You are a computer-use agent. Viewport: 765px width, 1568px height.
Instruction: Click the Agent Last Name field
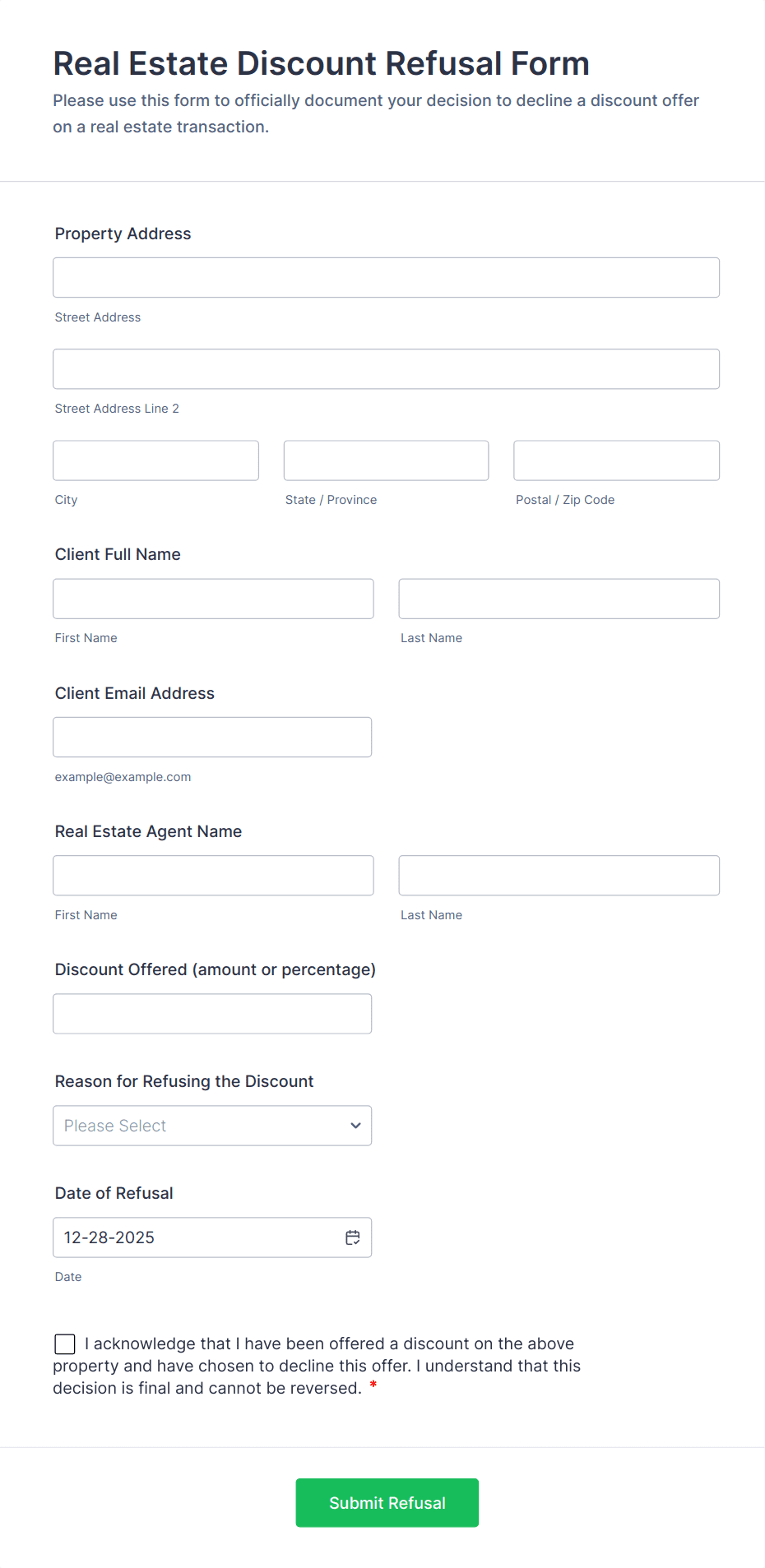click(x=559, y=876)
